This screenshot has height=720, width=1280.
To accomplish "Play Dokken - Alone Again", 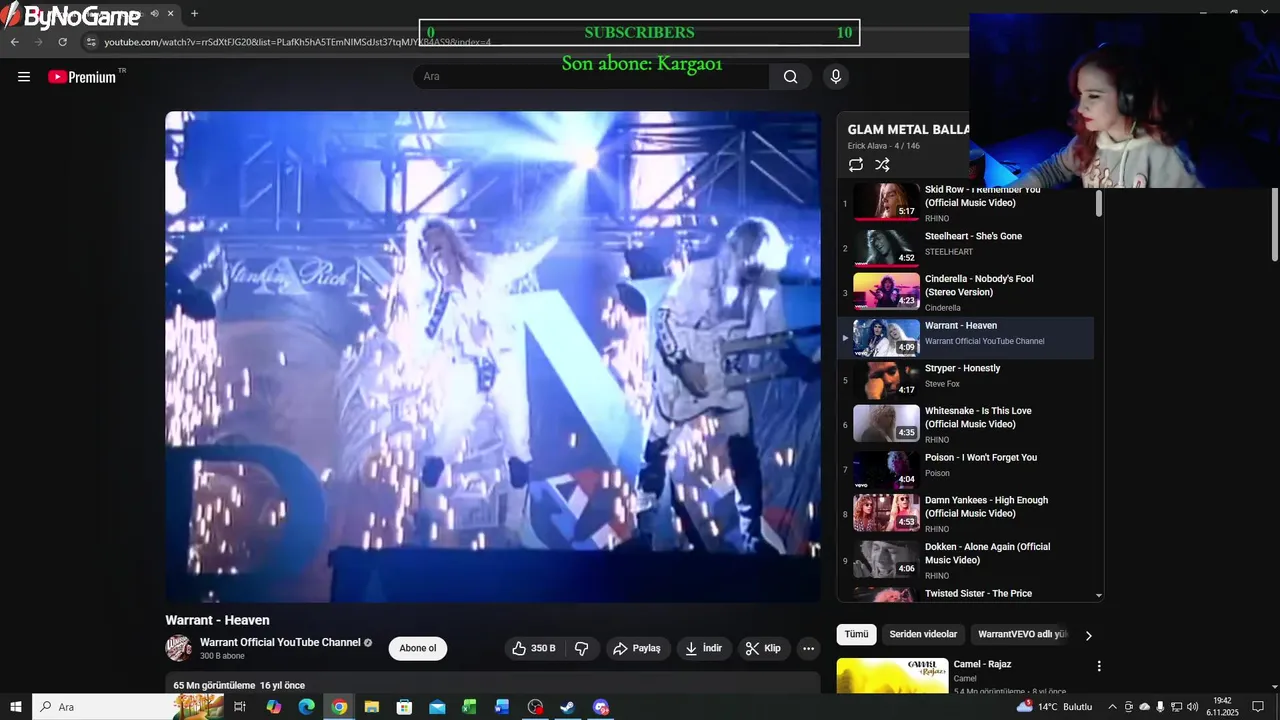I will tap(965, 560).
